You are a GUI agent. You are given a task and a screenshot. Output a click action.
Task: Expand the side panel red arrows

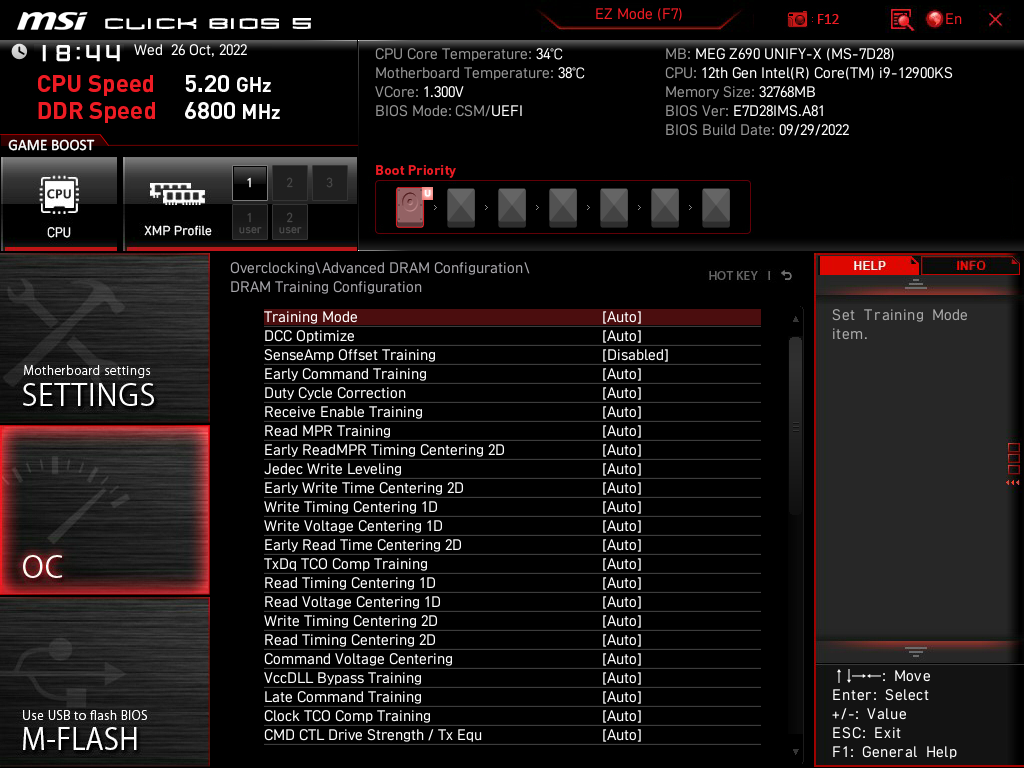[1012, 483]
